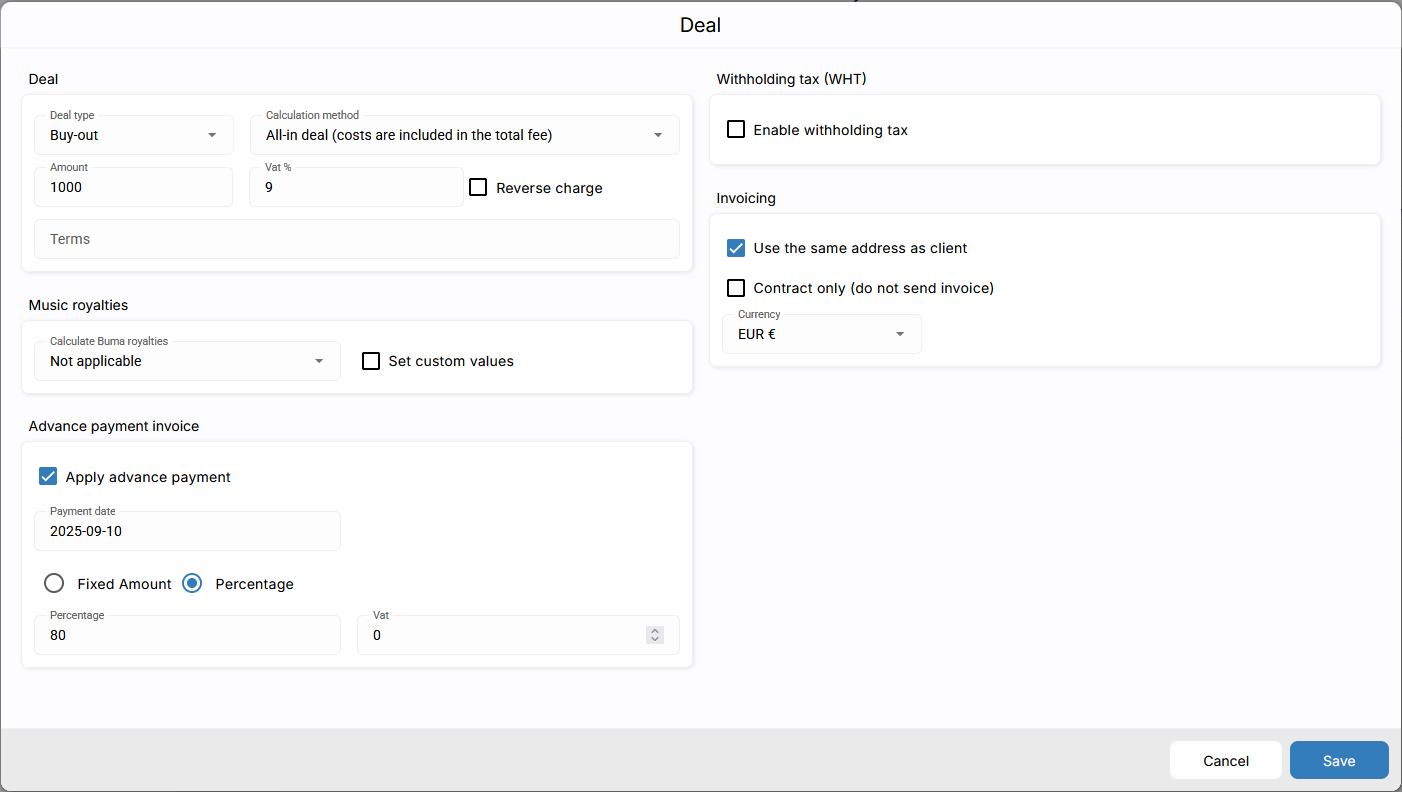
Task: Uncheck Use the same address as client
Action: 736,248
